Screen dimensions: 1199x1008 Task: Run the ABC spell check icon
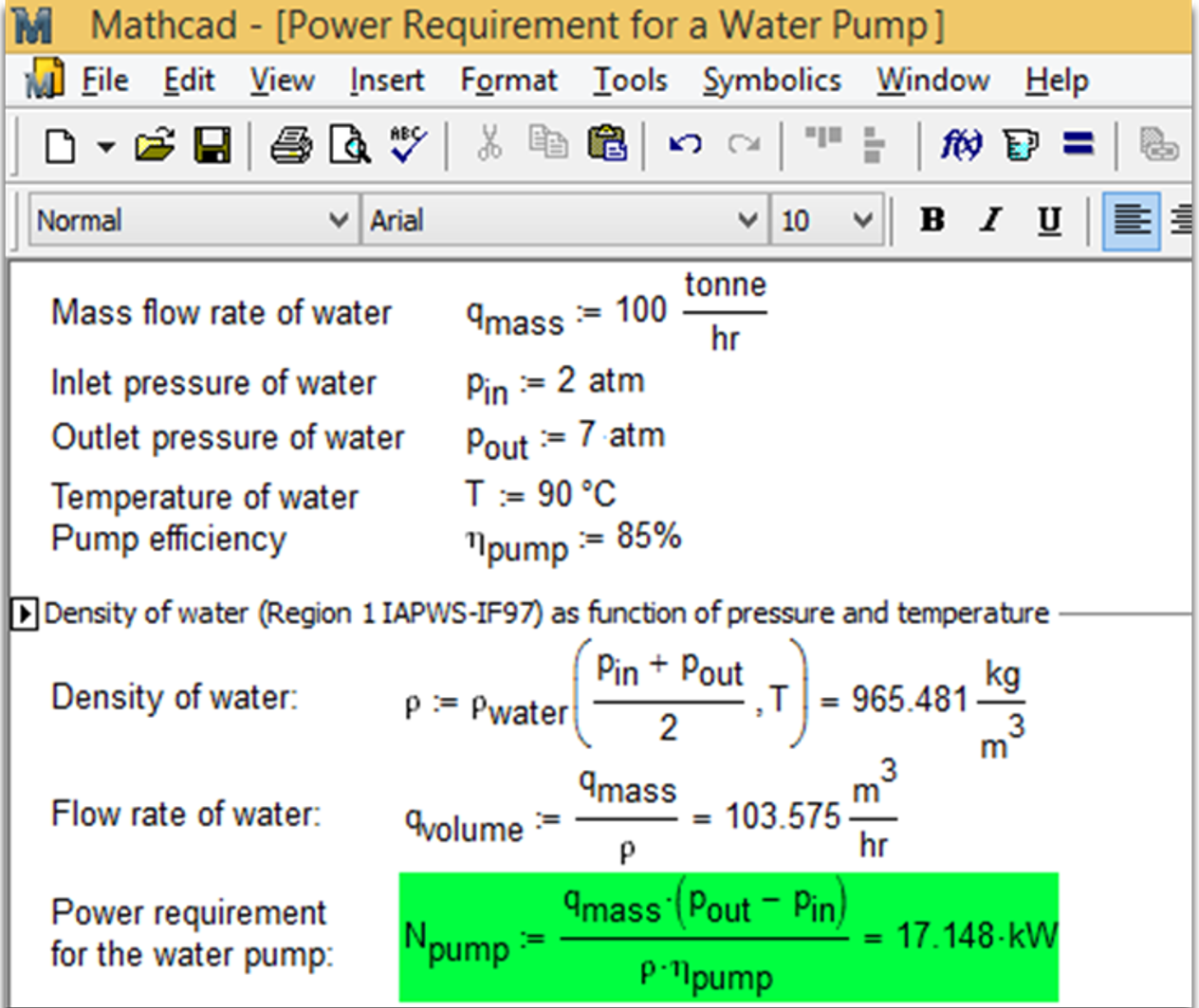(x=409, y=145)
